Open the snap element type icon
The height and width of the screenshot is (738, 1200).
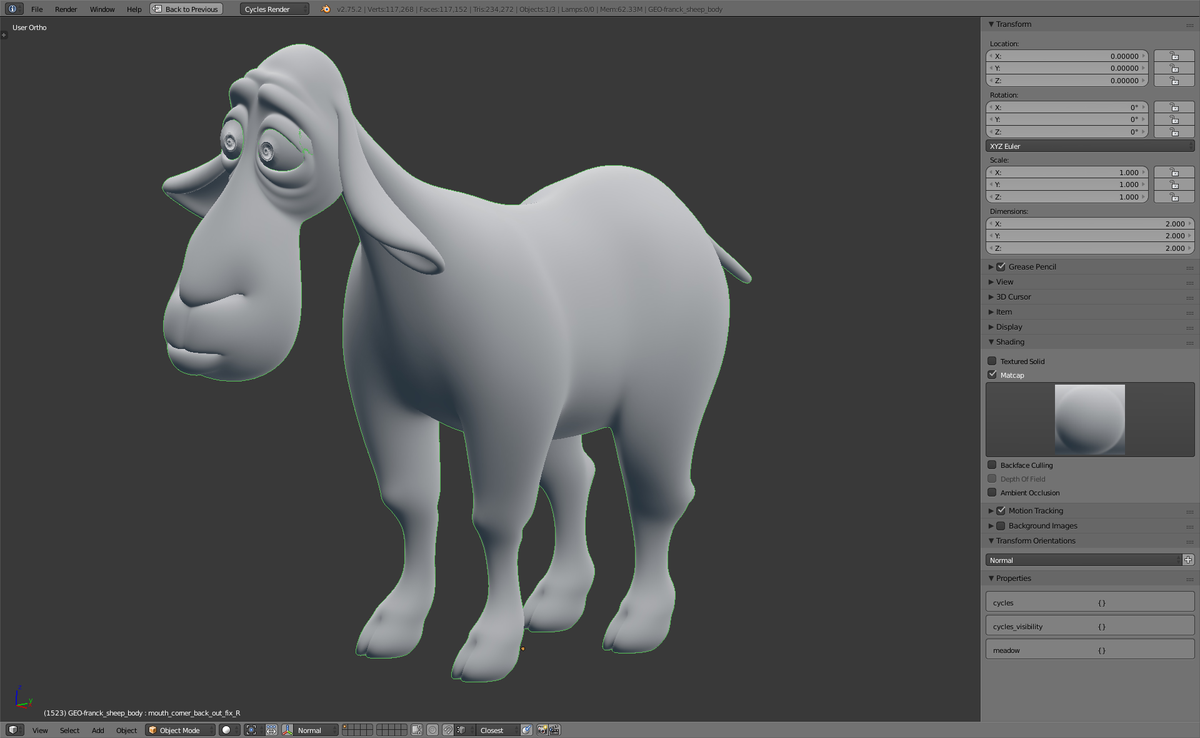[x=465, y=730]
